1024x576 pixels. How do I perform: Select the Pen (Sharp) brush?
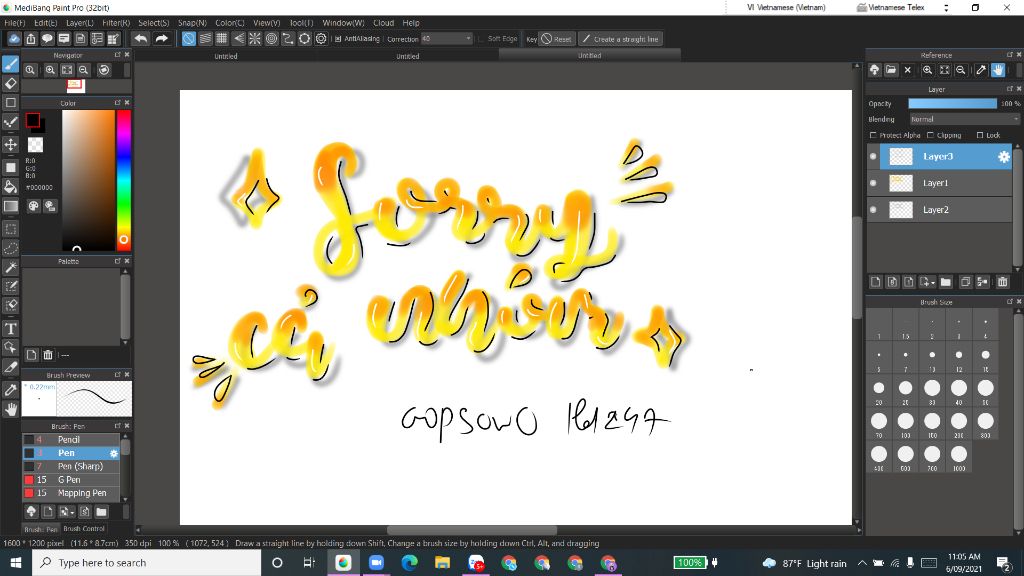71,466
